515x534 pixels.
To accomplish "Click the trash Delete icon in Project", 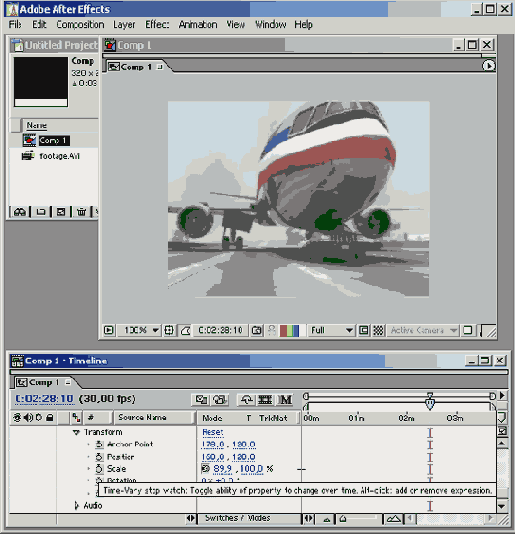I will tap(81, 212).
